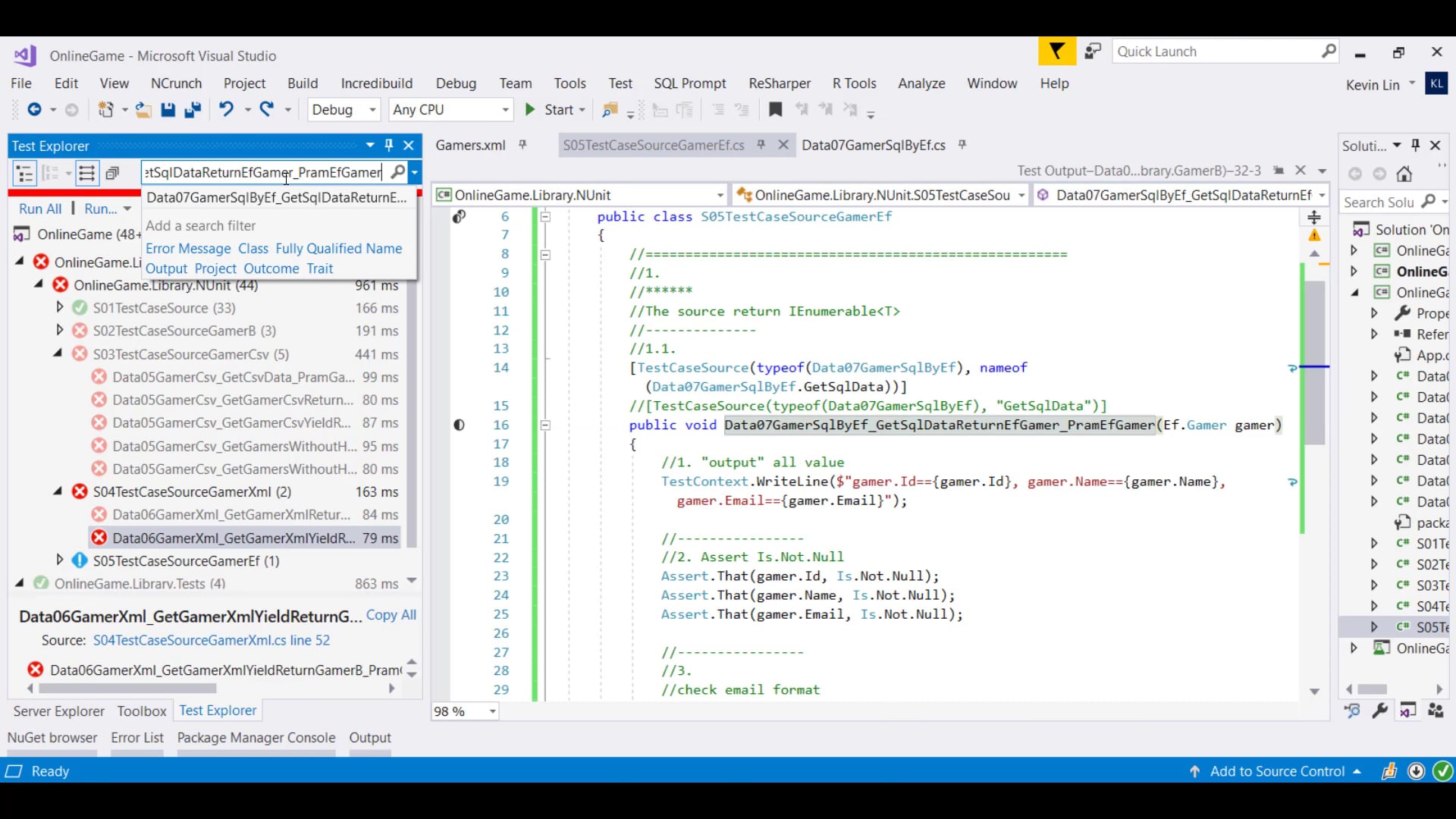1456x819 pixels.
Task: Open the notifications flag icon
Action: (1056, 51)
